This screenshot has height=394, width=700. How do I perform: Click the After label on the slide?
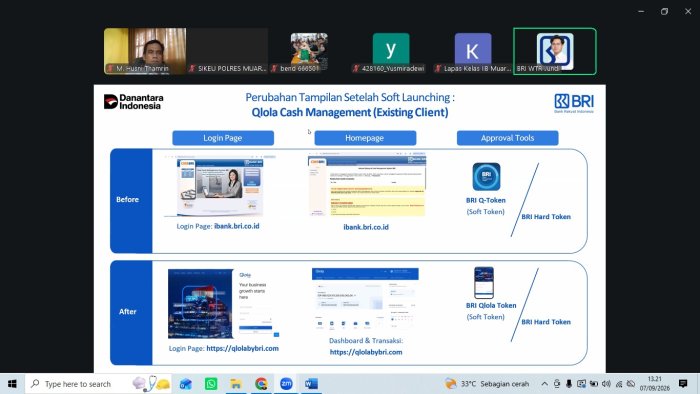coord(127,311)
